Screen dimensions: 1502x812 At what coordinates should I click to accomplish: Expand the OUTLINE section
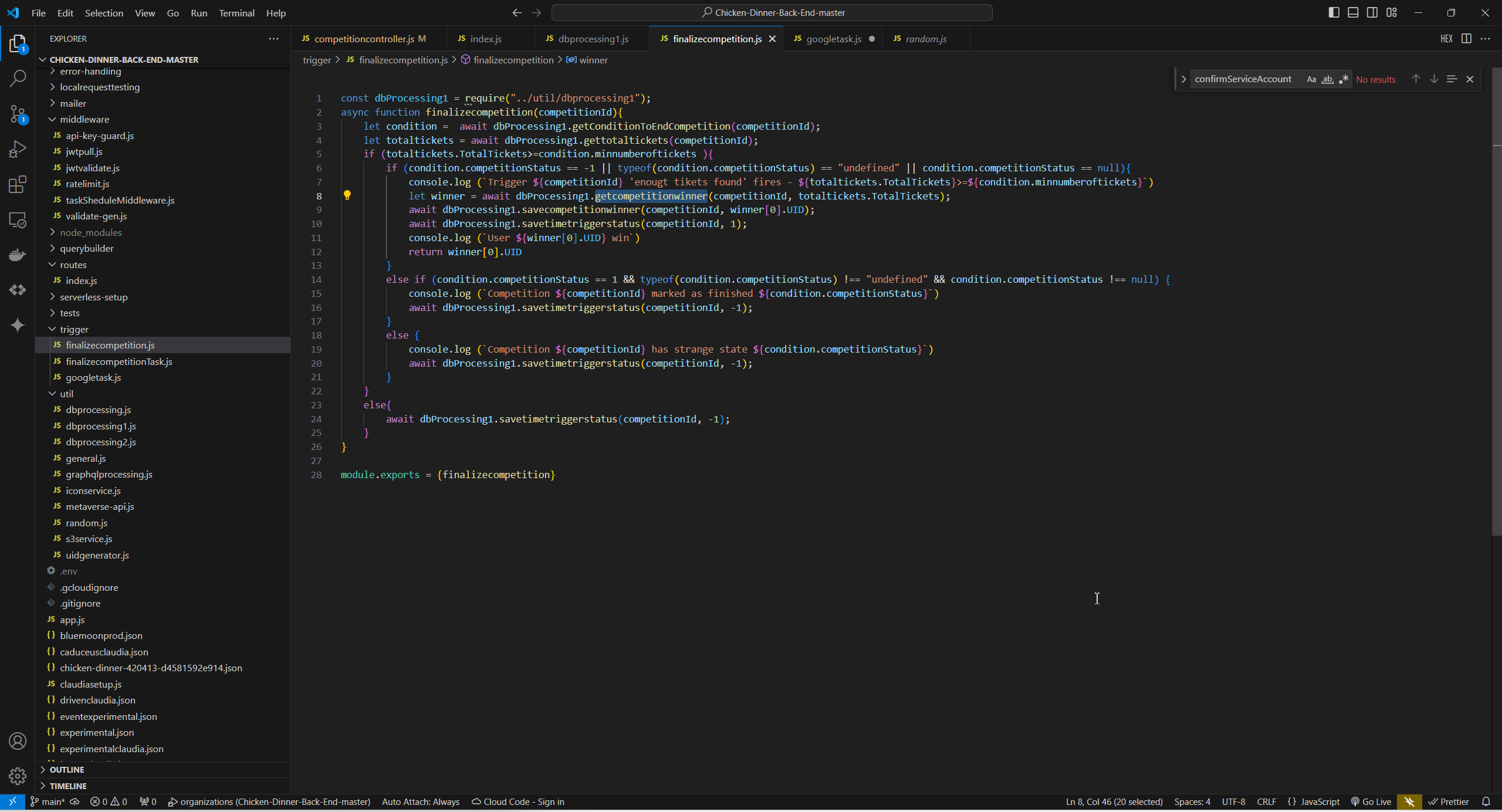tap(67, 769)
